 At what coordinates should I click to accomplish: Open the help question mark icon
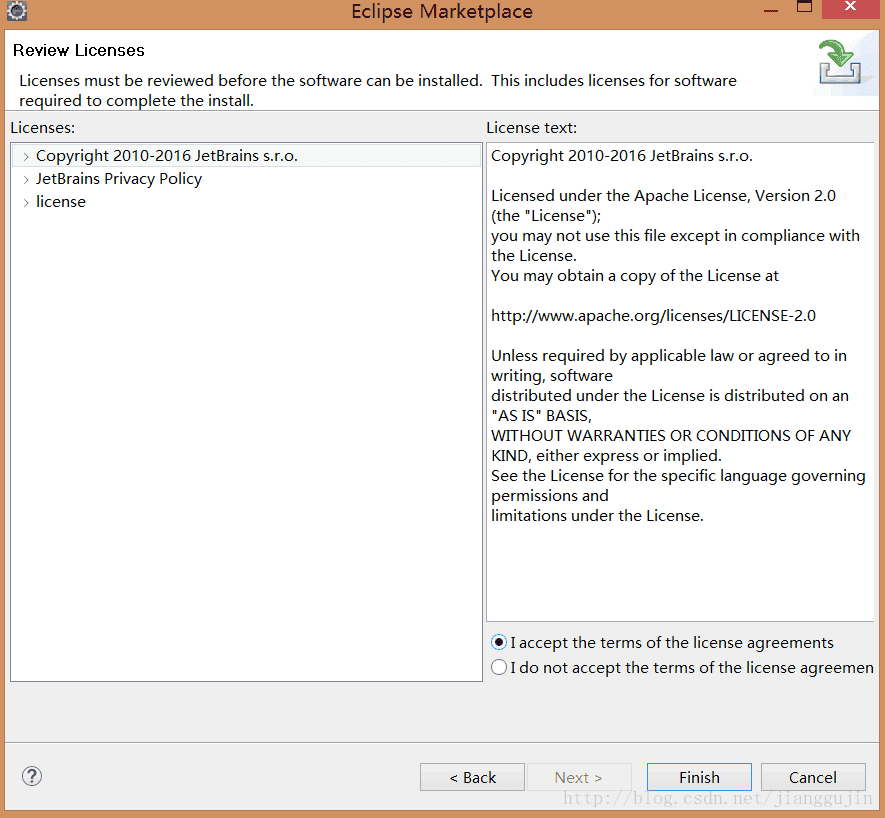point(32,776)
